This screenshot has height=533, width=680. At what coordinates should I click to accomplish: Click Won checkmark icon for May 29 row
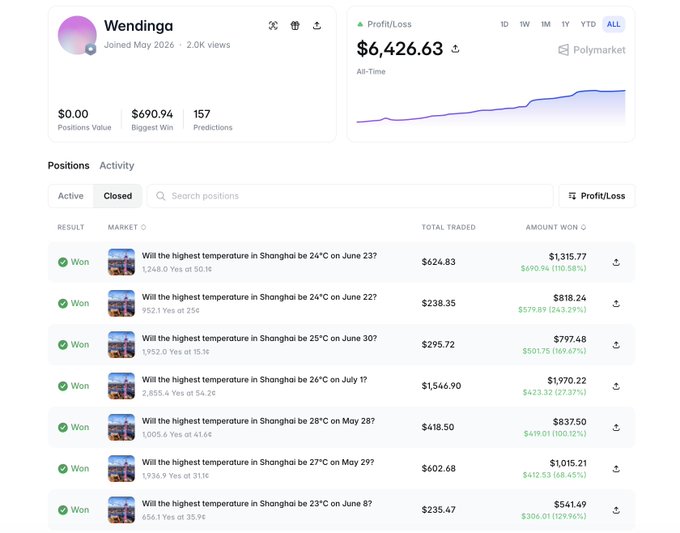point(63,468)
